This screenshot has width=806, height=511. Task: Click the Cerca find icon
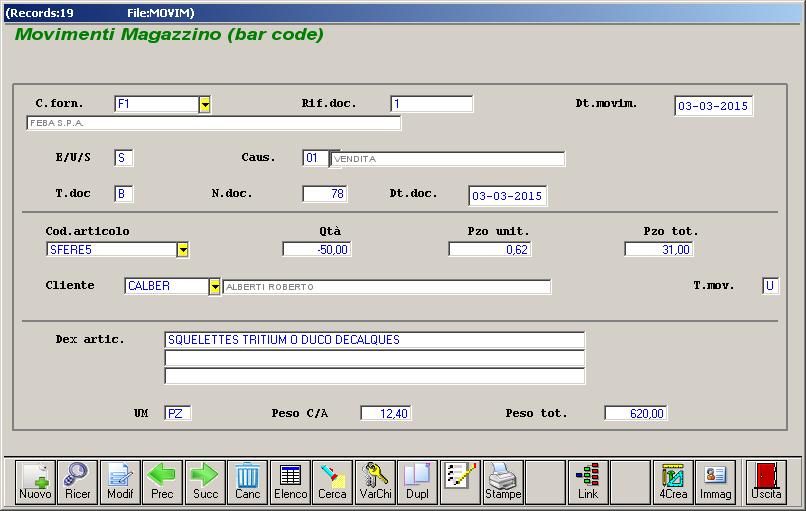point(332,481)
